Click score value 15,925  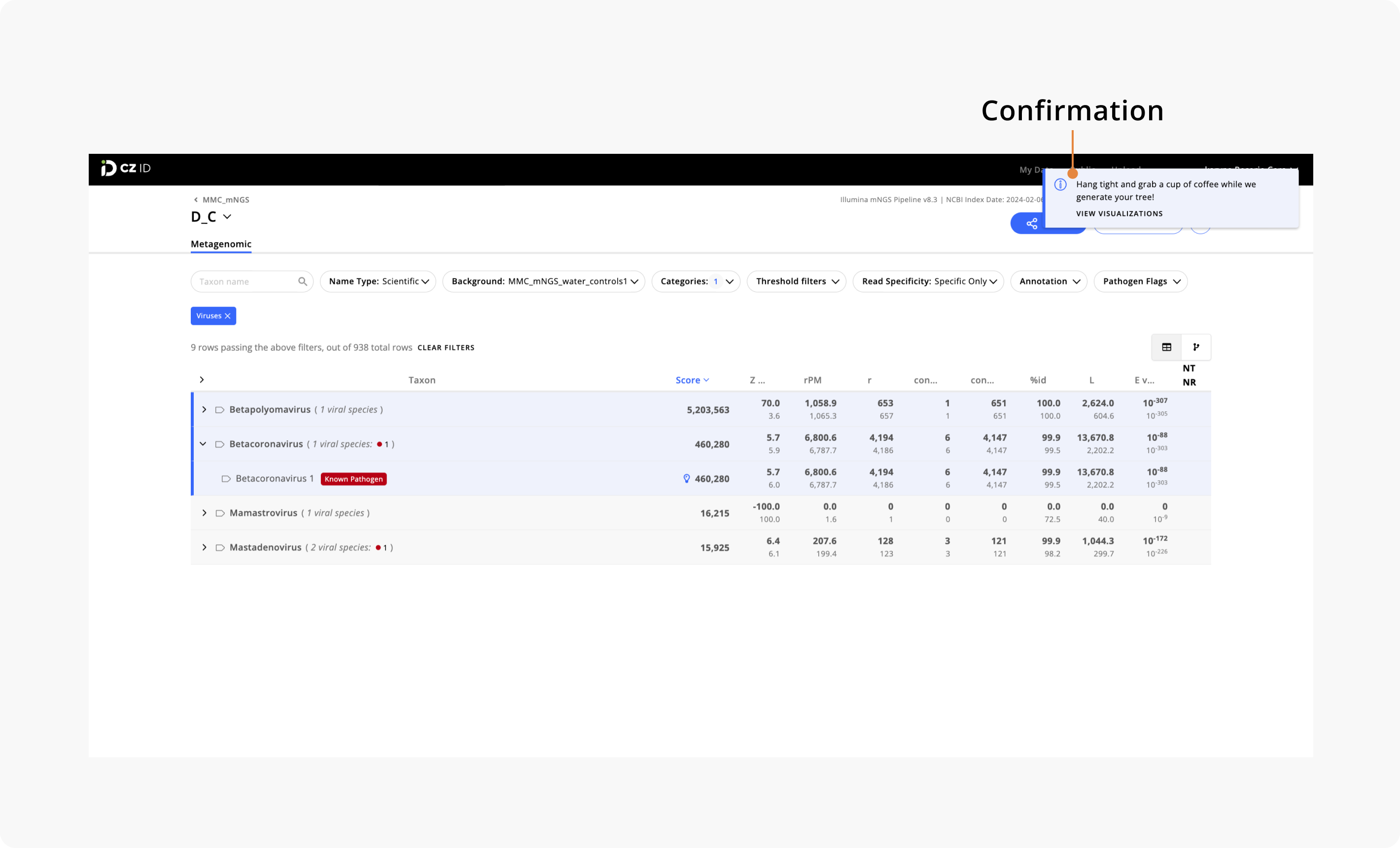tap(715, 548)
